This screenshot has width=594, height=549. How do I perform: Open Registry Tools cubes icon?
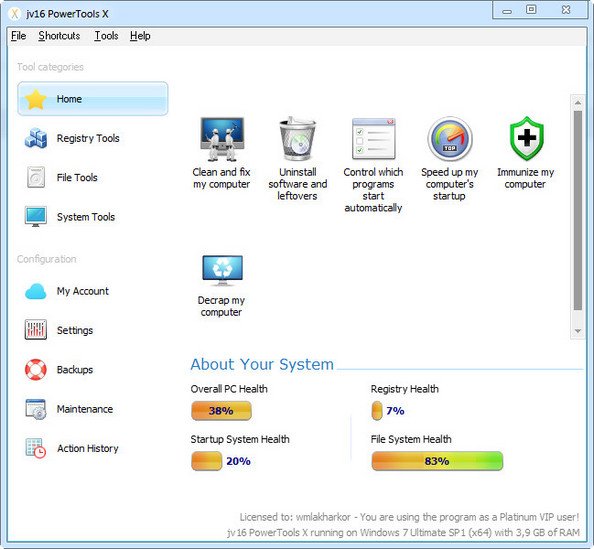point(36,138)
